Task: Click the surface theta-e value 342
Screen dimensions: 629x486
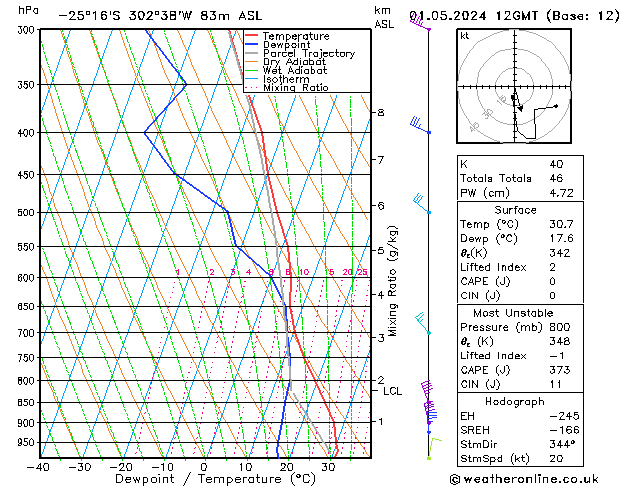Action: tap(560, 253)
